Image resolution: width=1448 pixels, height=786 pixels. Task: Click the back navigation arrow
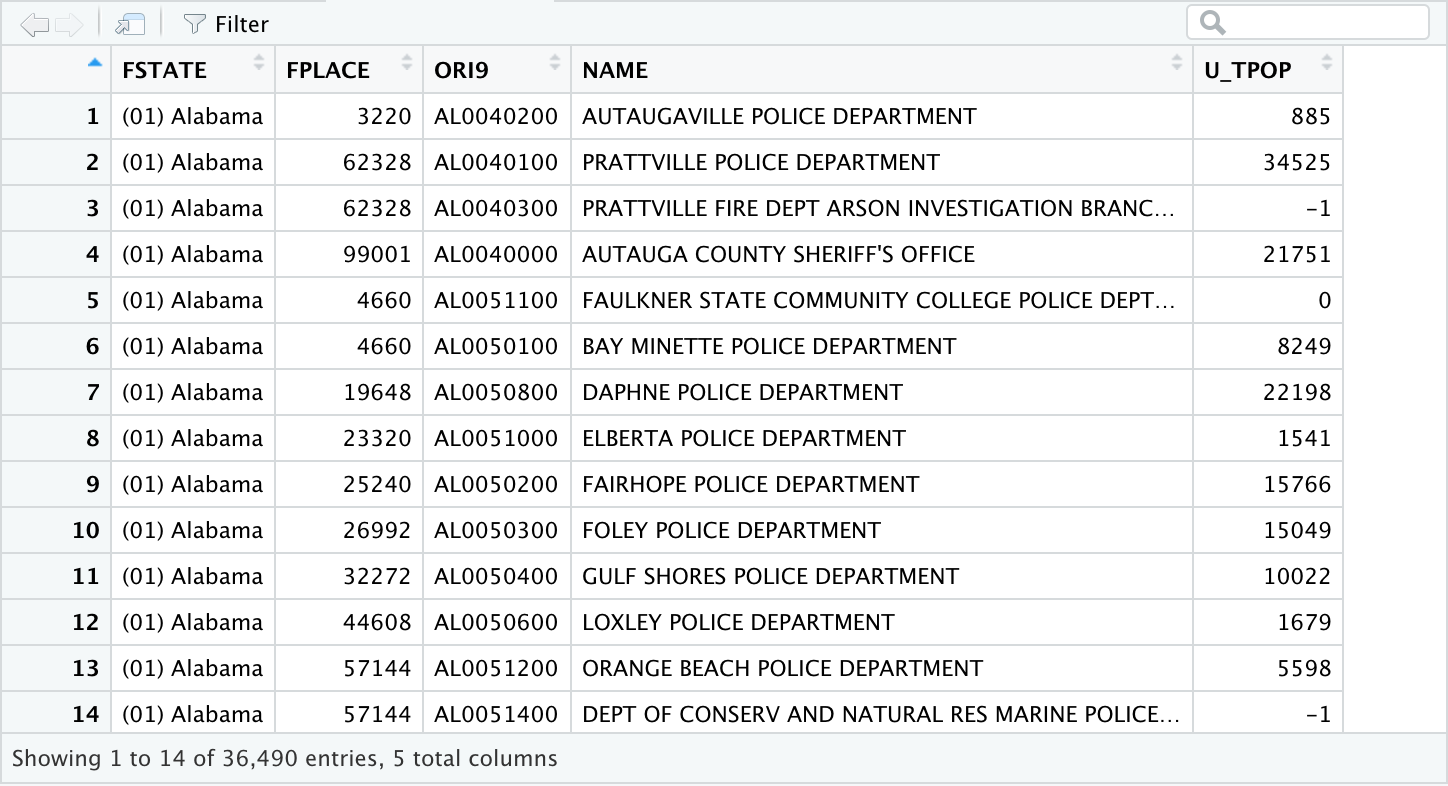pyautogui.click(x=33, y=23)
